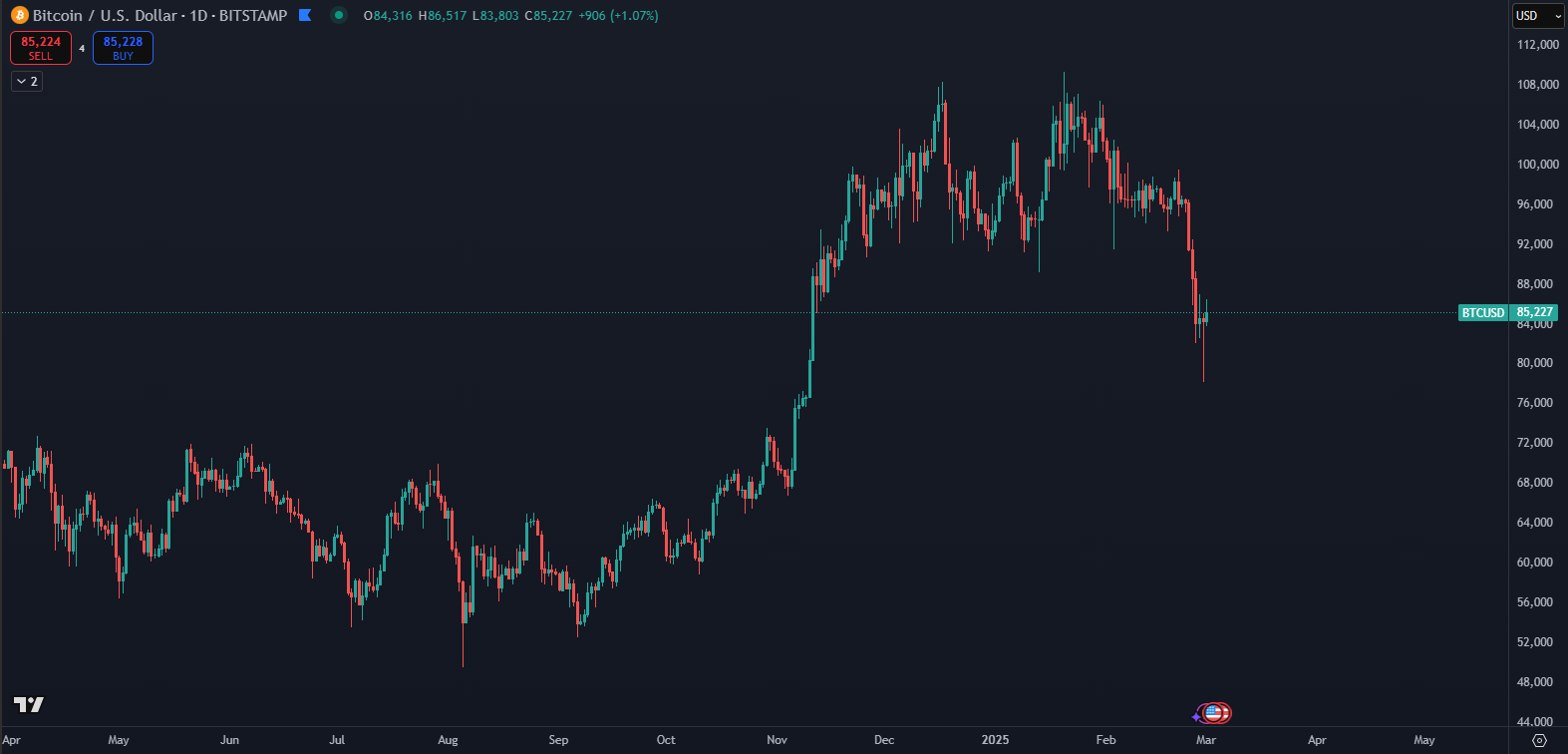Click the 48,000 price axis label
Viewport: 1568px width, 754px height.
(1537, 682)
